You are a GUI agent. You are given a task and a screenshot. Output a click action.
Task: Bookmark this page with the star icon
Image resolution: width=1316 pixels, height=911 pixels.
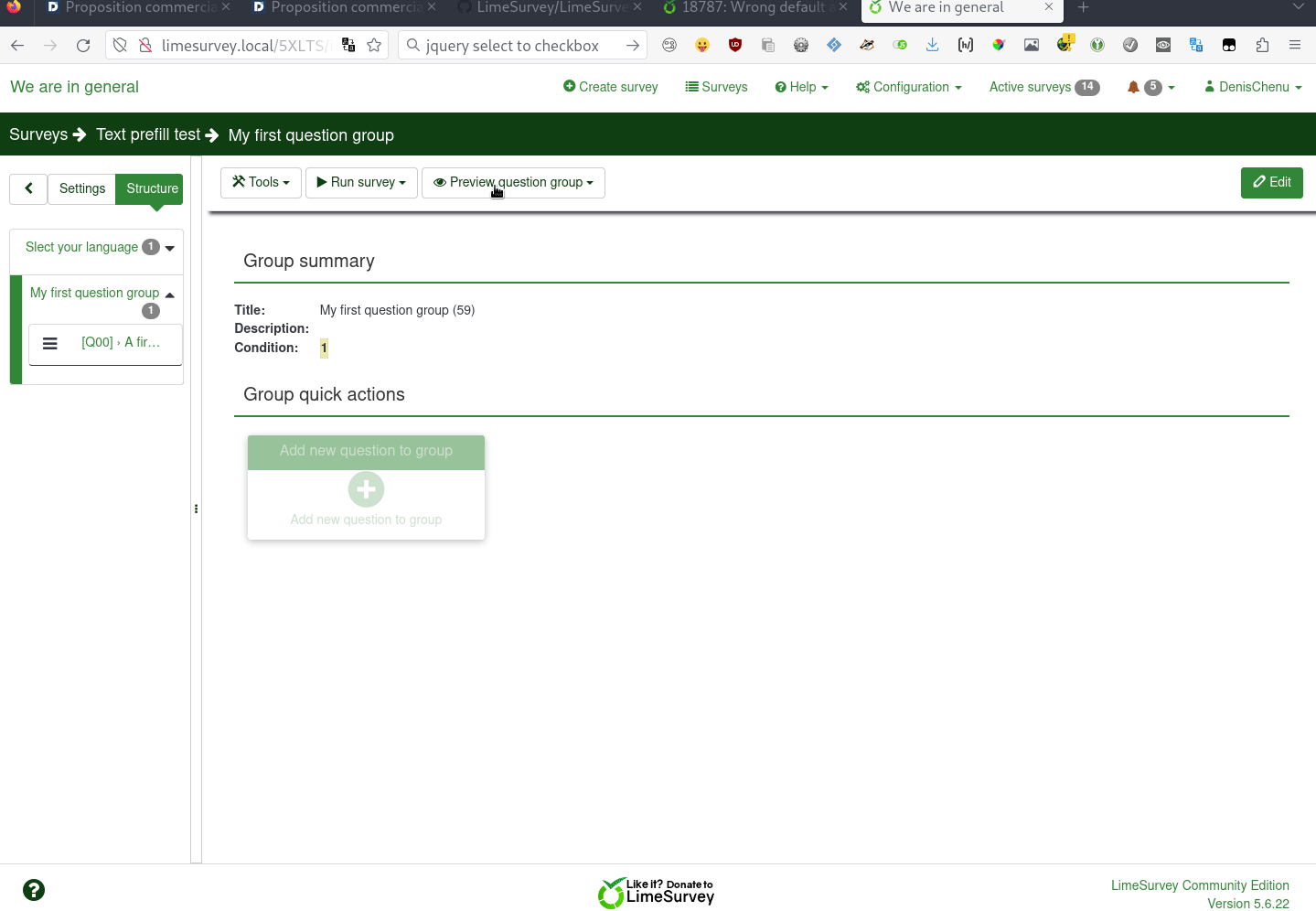374,45
